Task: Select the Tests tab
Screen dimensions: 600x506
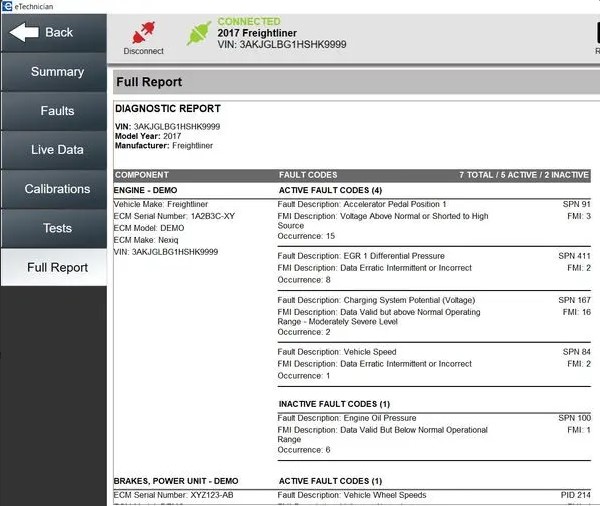Action: coord(56,228)
